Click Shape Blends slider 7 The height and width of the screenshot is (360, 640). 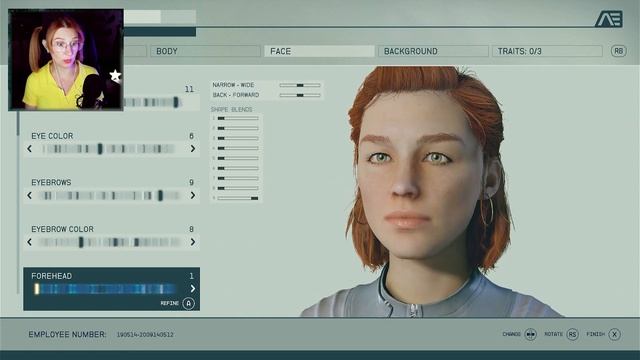click(238, 178)
